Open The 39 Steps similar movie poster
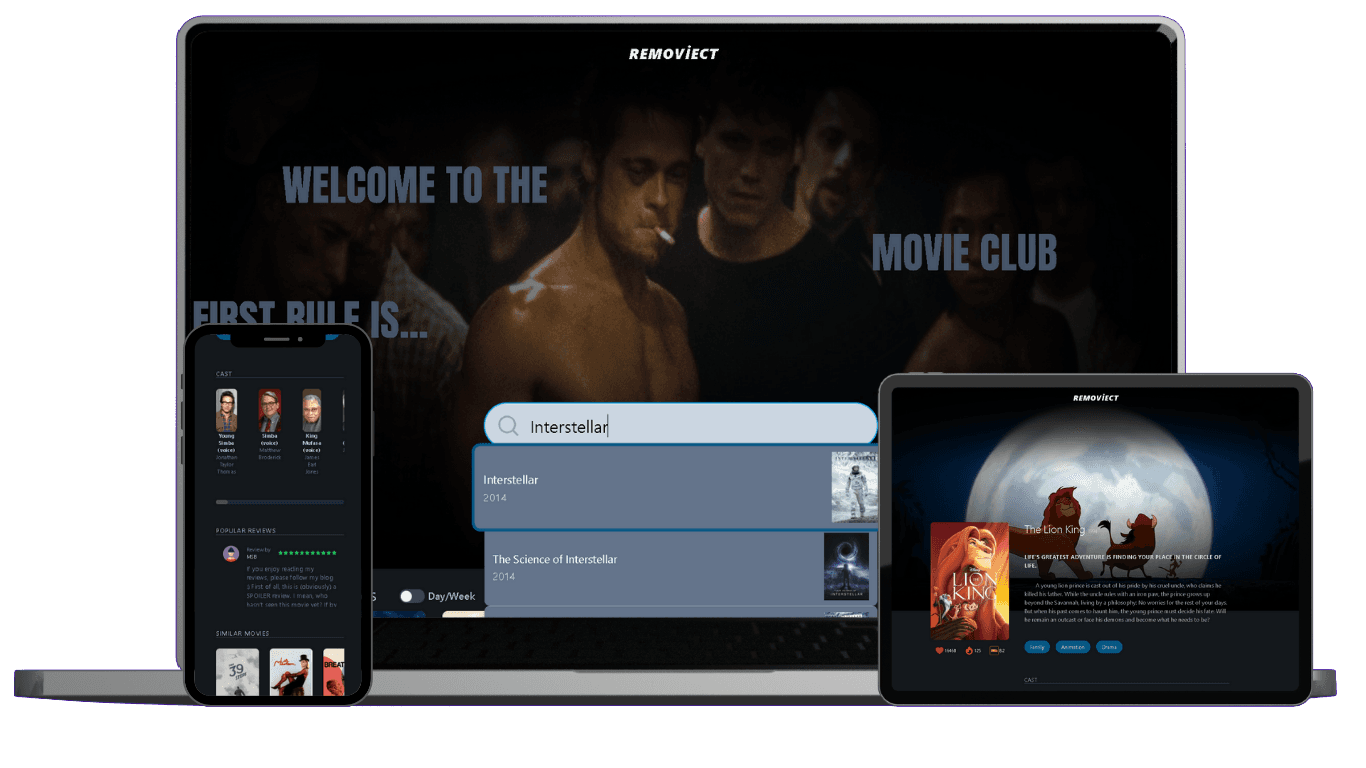This screenshot has width=1366, height=768. tap(237, 672)
